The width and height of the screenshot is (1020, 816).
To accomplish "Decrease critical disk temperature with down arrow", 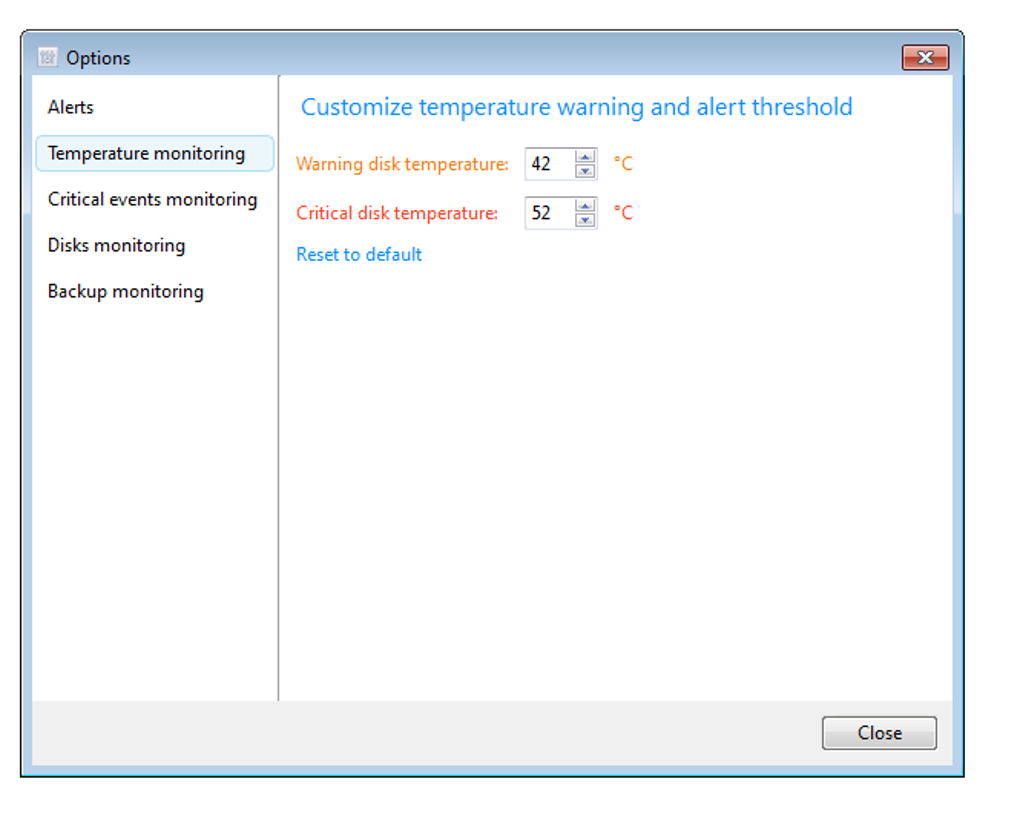I will [x=585, y=220].
